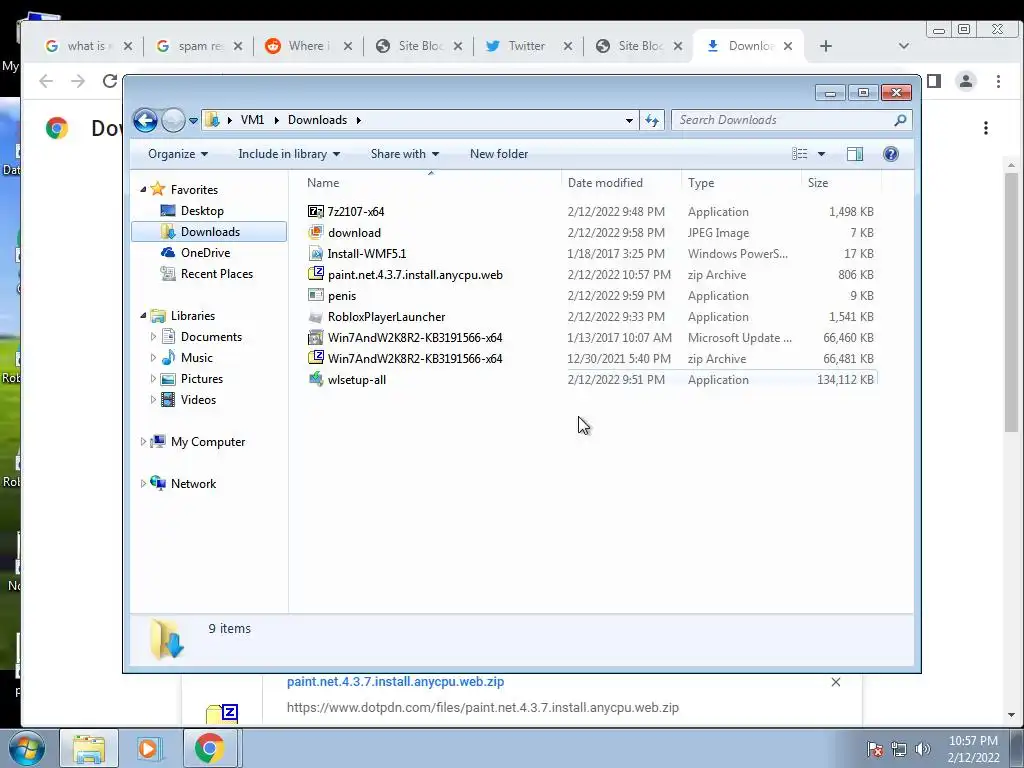
Task: Select the download JPEG image icon
Action: (316, 232)
